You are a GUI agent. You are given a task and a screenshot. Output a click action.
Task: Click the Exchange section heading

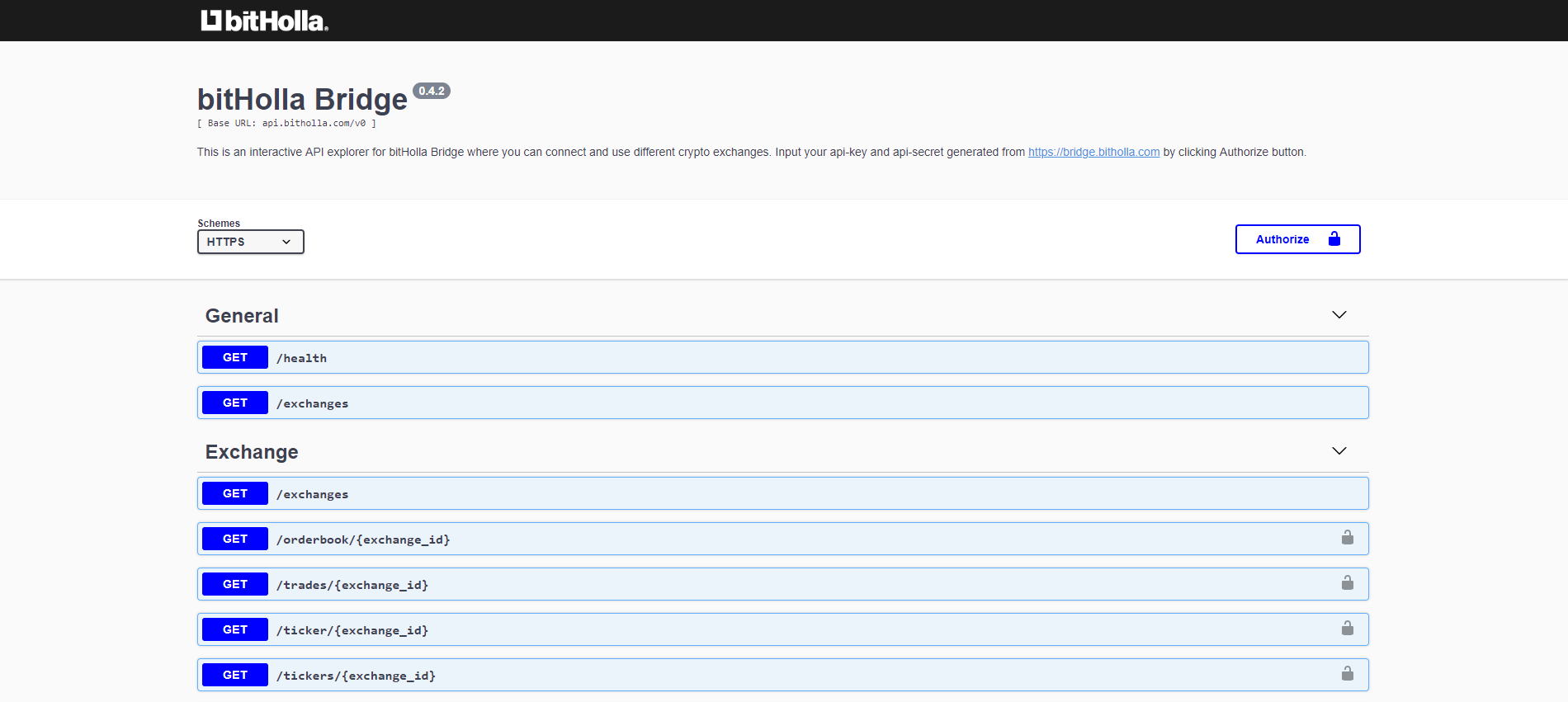[x=252, y=452]
